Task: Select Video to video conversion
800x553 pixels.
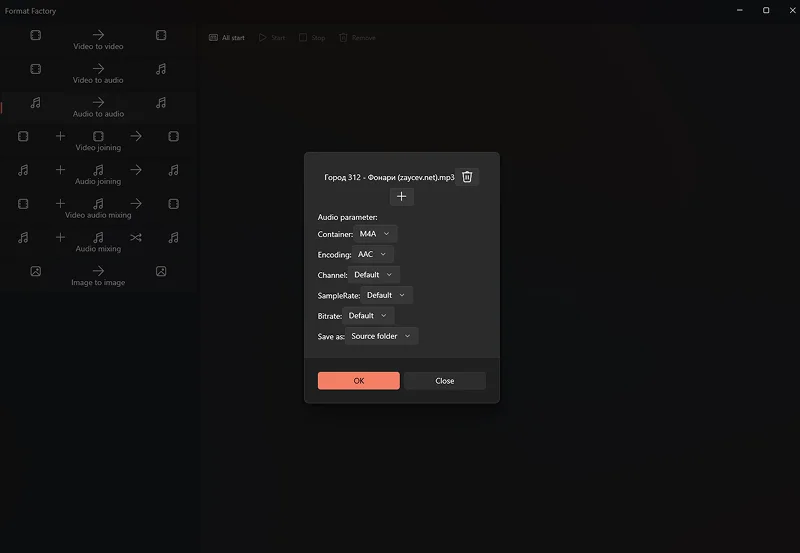Action: 98,40
